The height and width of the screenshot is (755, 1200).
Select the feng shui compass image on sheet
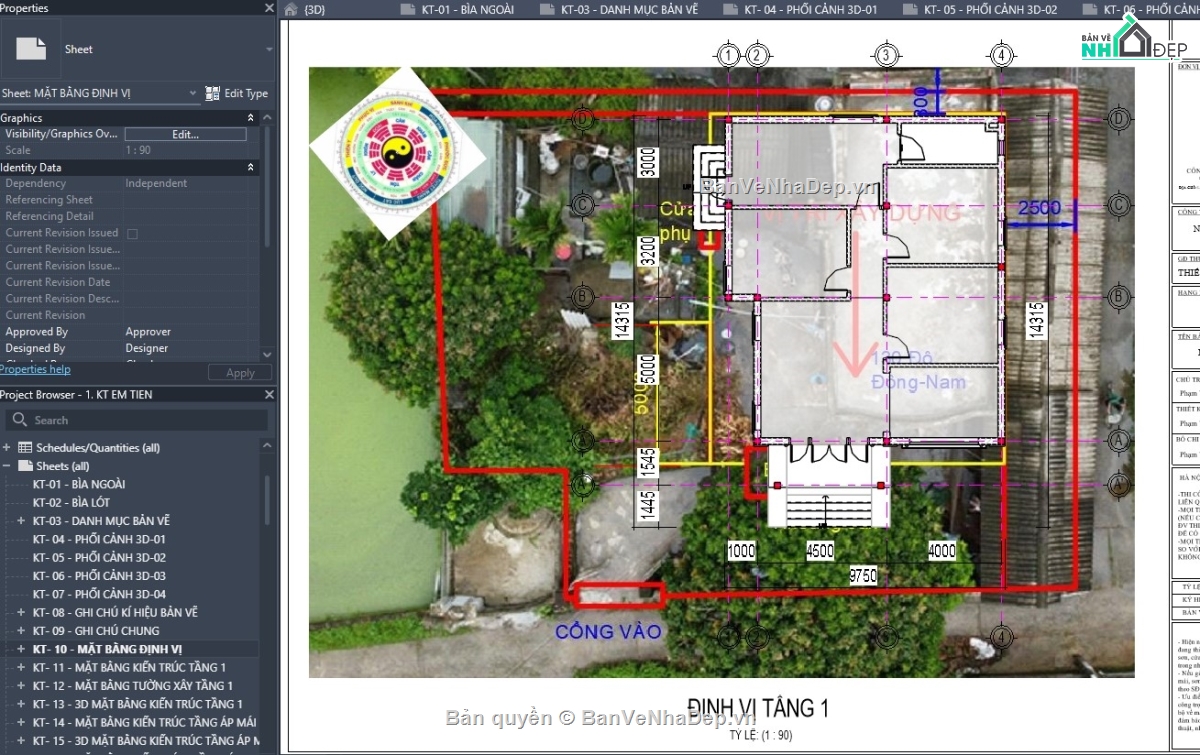tap(396, 154)
